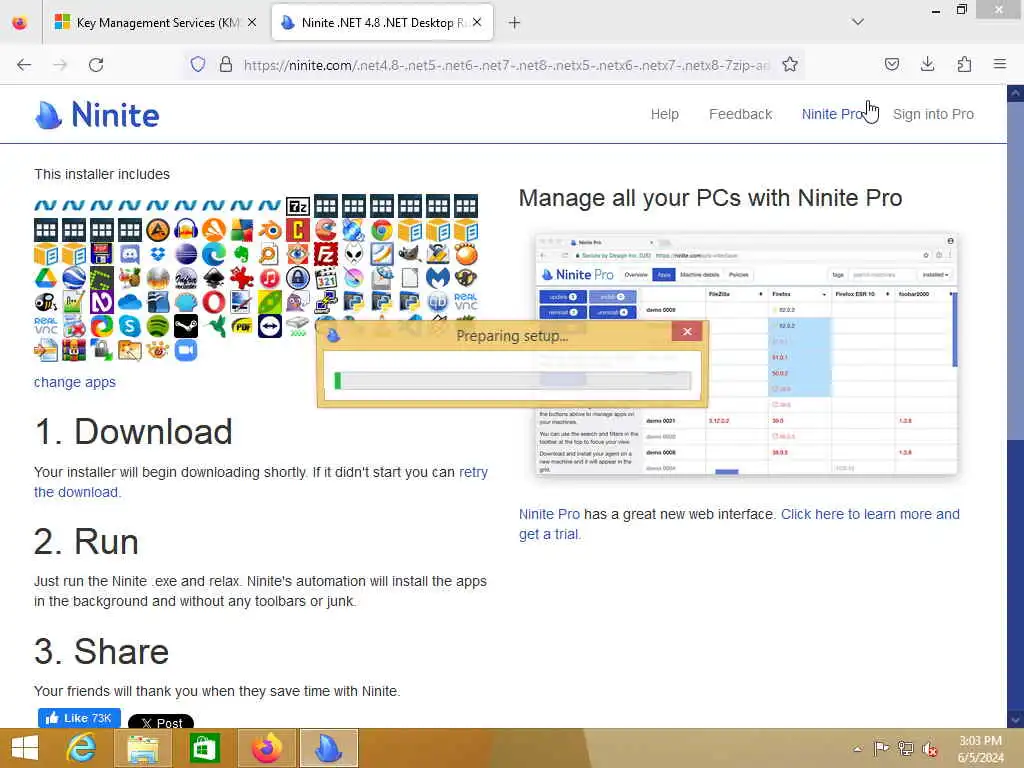Image resolution: width=1024 pixels, height=768 pixels.
Task: Click the WinRAR app icon
Action: (x=74, y=351)
